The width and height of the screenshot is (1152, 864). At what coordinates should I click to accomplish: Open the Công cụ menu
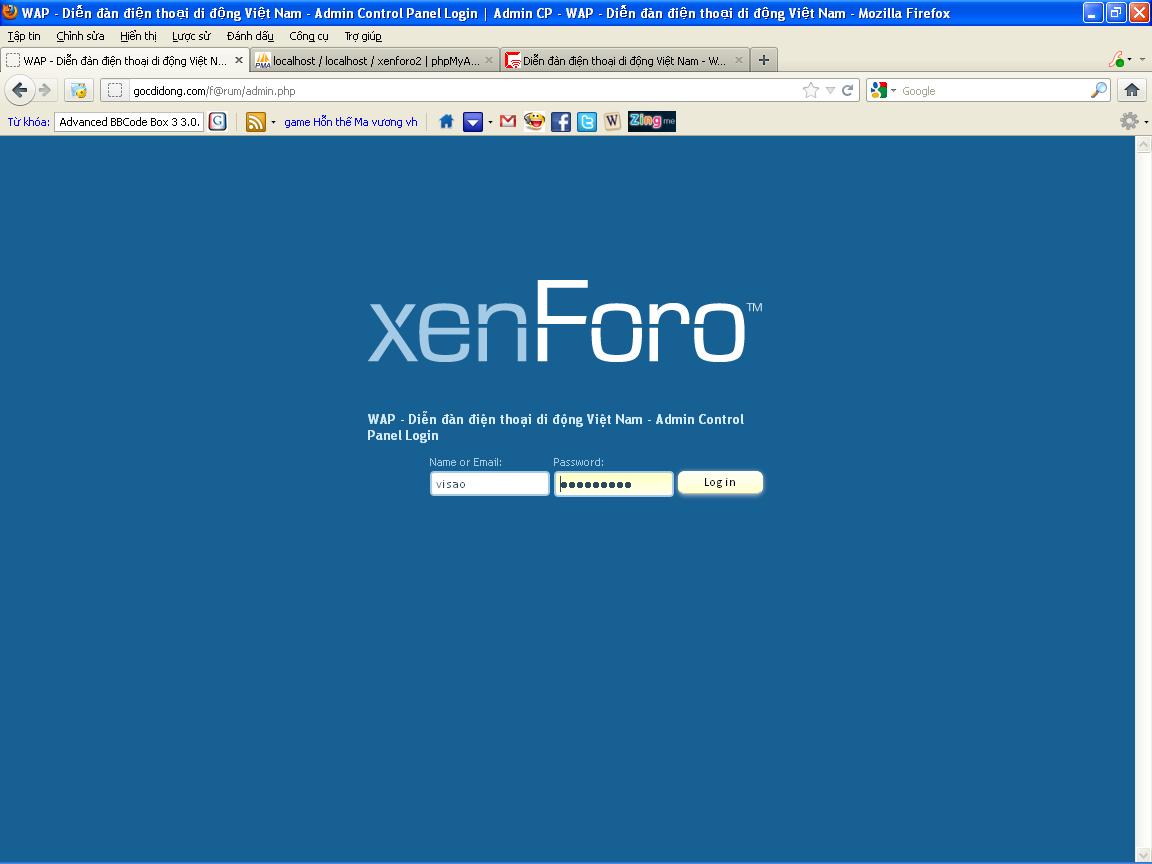click(x=309, y=36)
